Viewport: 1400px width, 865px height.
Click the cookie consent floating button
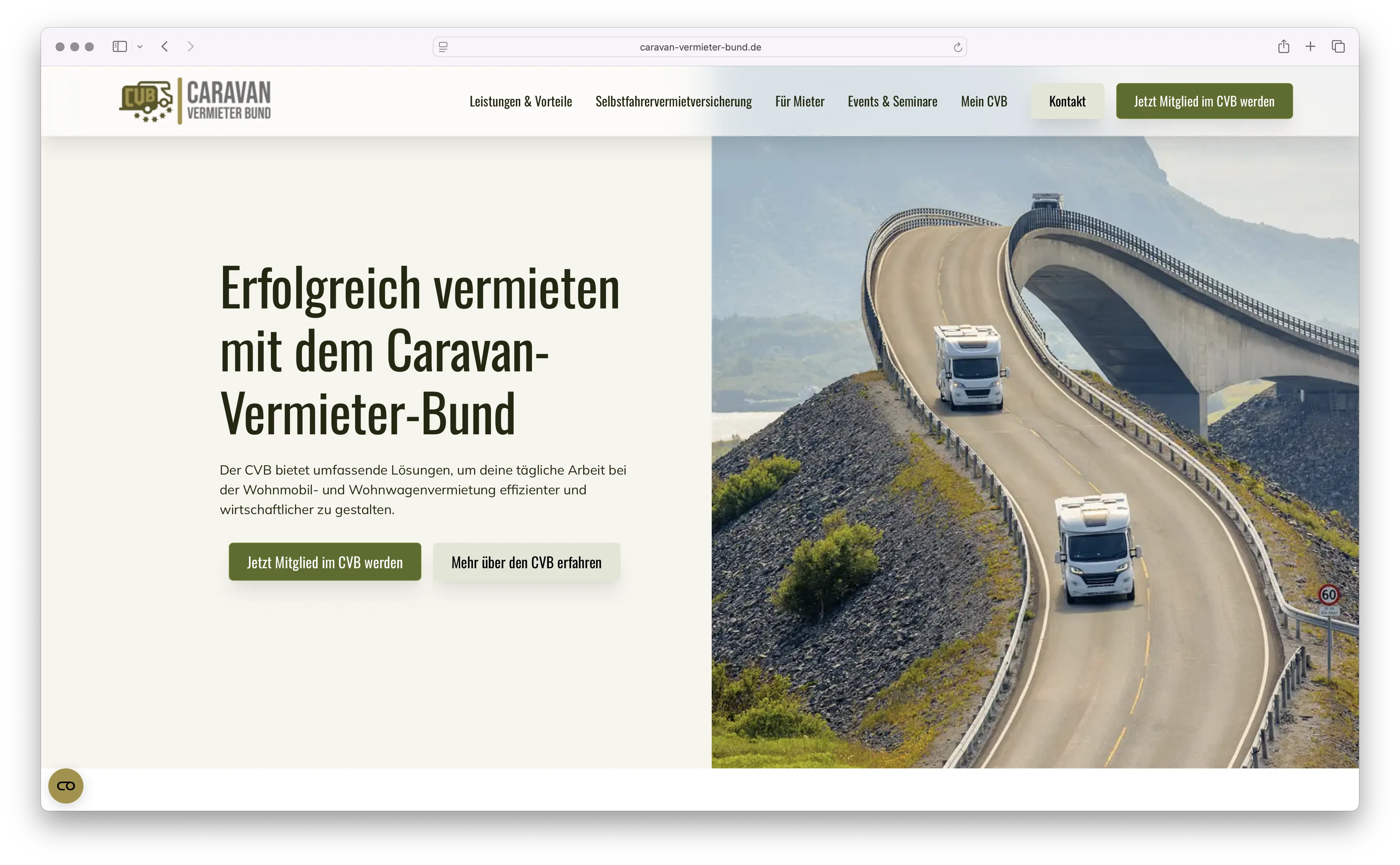[x=66, y=786]
